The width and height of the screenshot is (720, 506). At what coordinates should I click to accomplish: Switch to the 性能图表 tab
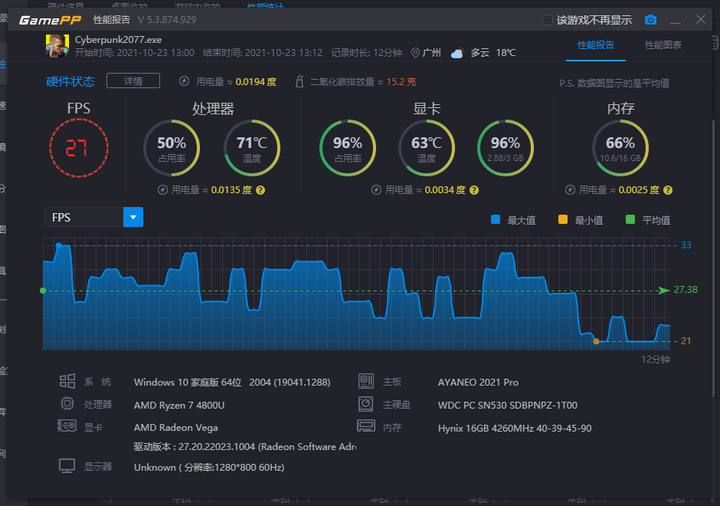[x=663, y=45]
